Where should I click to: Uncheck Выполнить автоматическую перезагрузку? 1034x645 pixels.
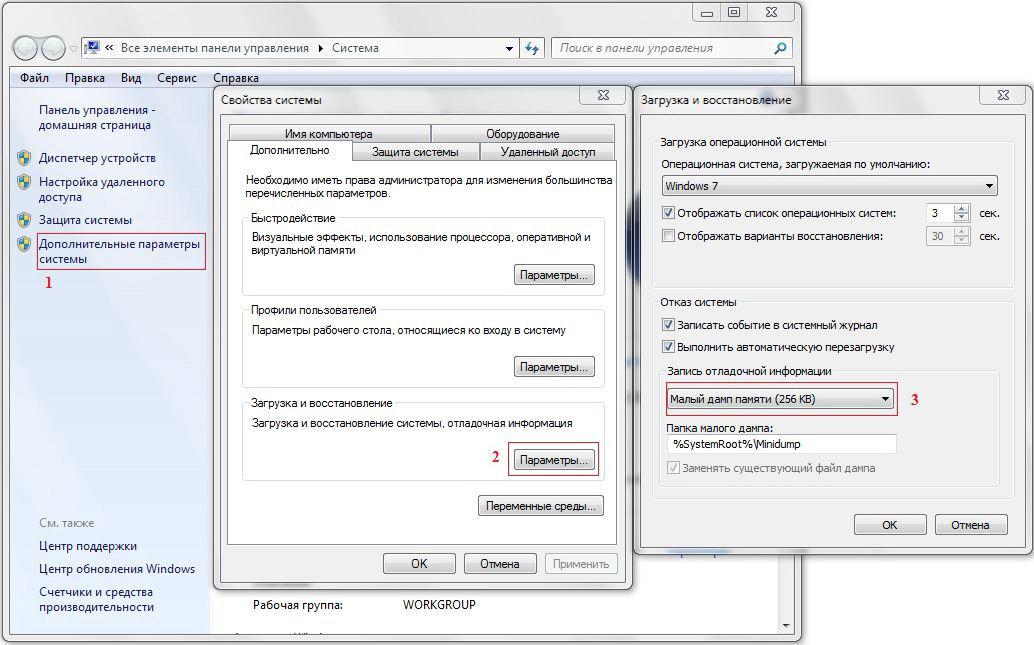click(668, 347)
